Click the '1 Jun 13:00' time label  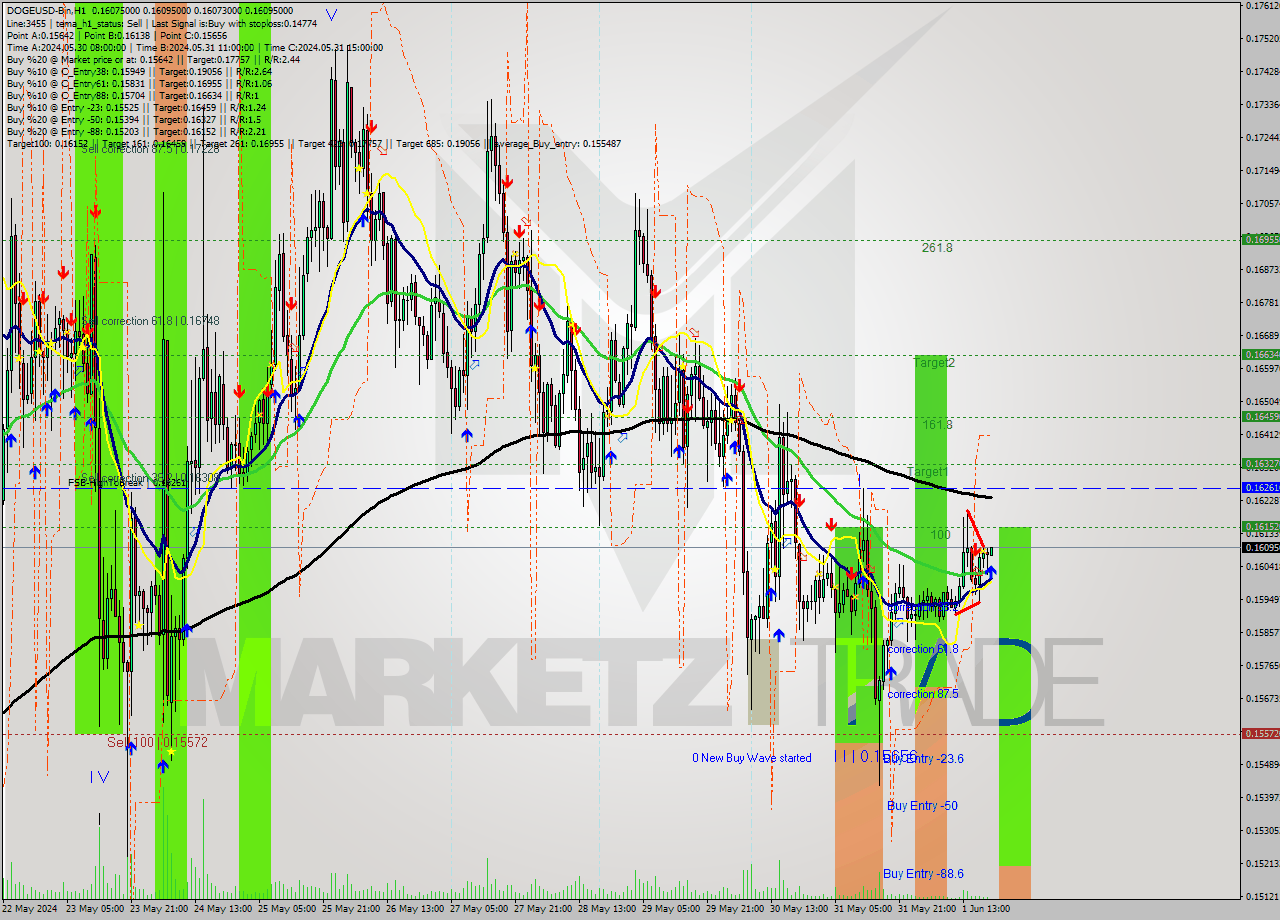pos(986,909)
